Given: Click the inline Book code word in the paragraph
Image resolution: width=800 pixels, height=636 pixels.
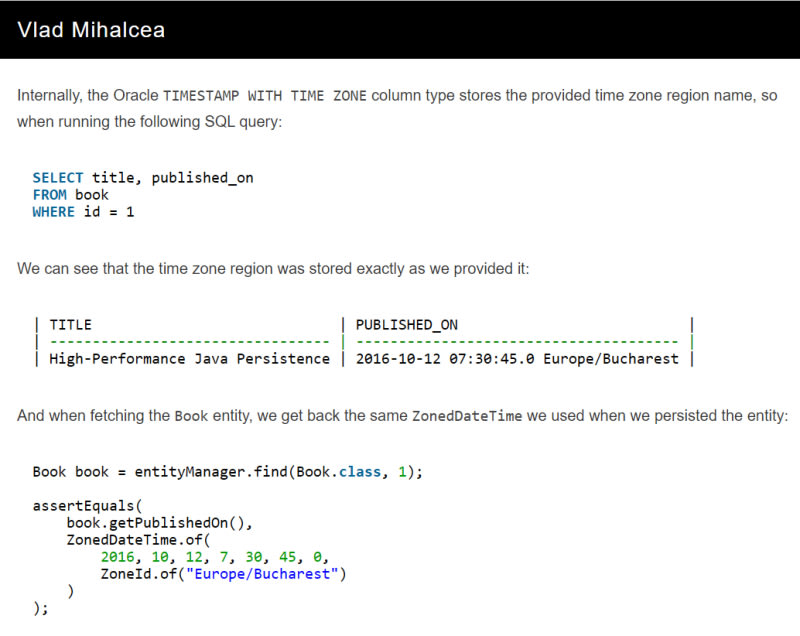Looking at the screenshot, I should coord(191,417).
